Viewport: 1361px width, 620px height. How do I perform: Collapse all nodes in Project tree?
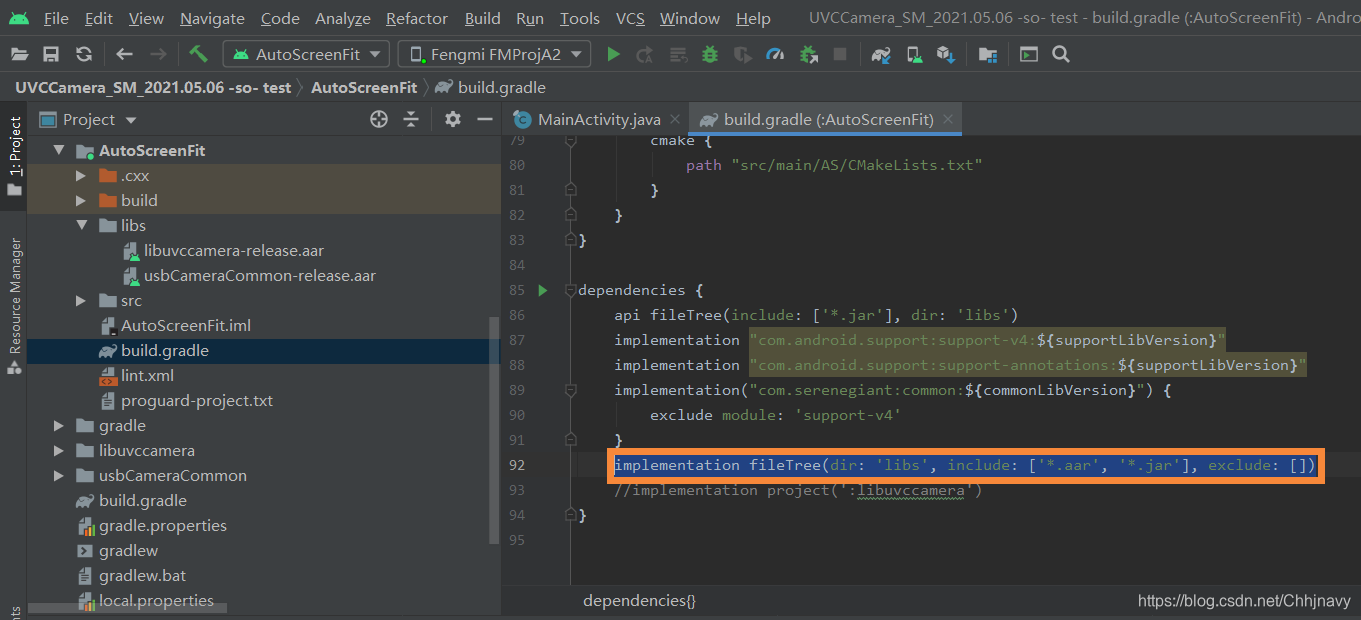[x=411, y=118]
